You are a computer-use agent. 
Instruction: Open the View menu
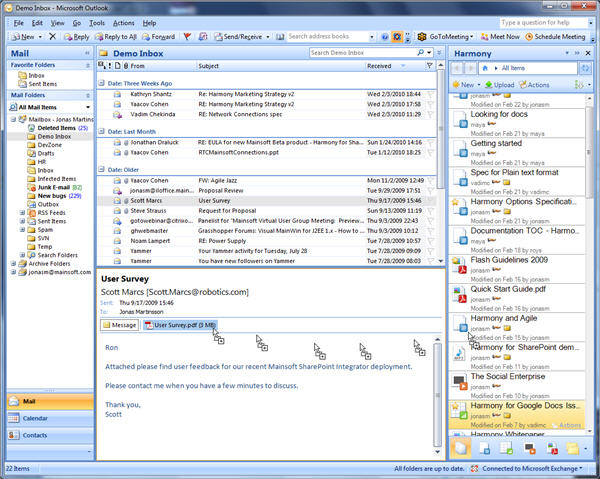click(x=57, y=23)
